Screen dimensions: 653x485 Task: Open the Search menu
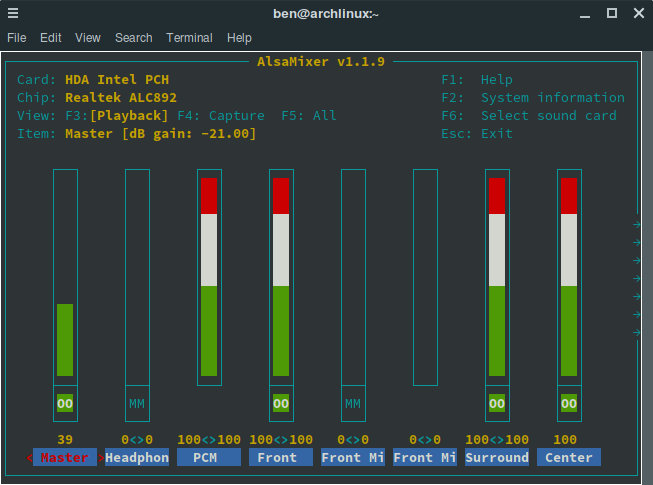pyautogui.click(x=134, y=38)
